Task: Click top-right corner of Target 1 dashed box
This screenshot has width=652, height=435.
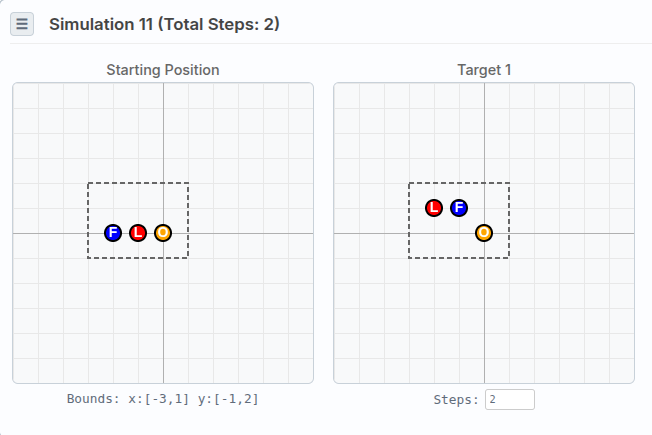Action: coord(509,183)
